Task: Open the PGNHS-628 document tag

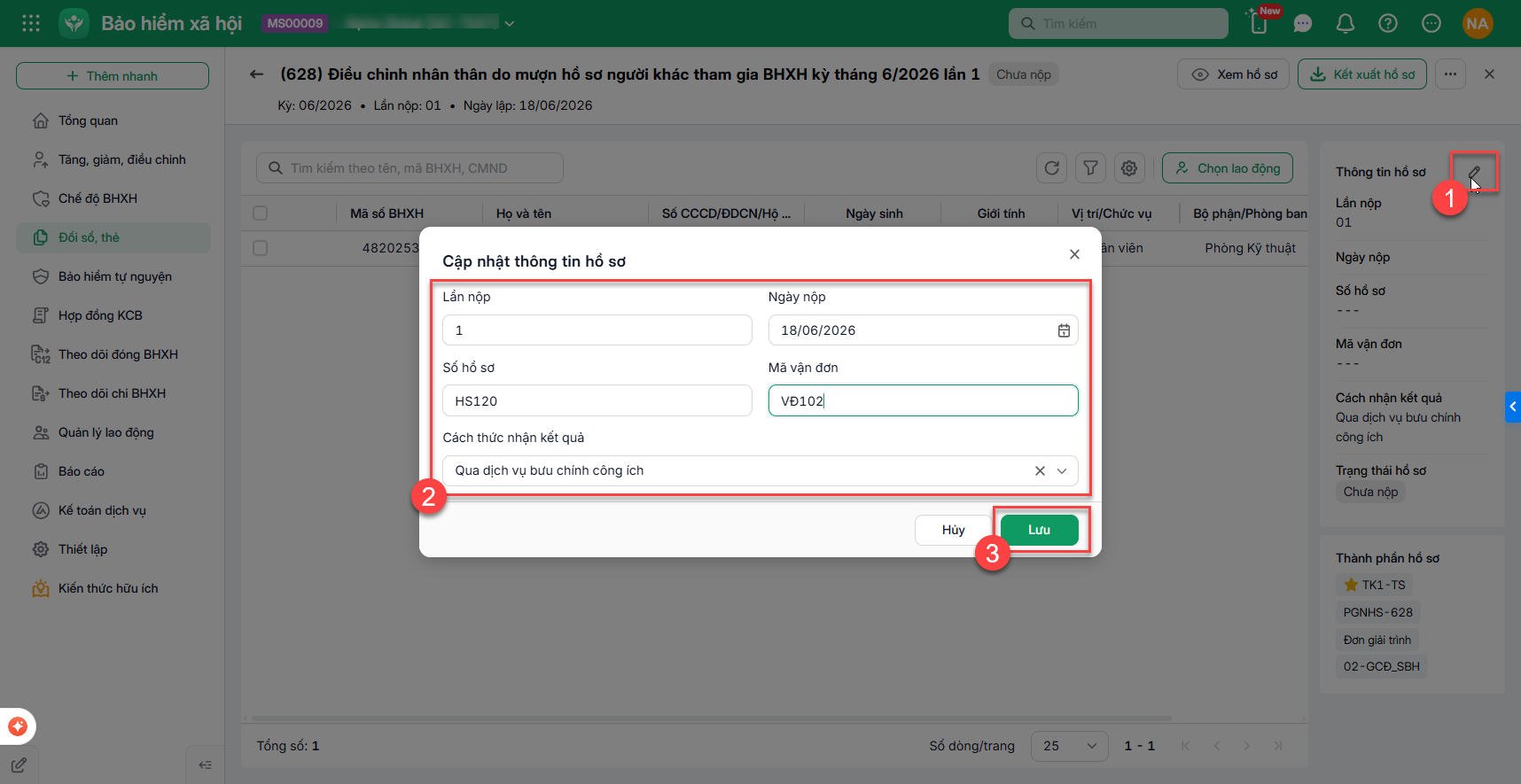Action: click(x=1378, y=612)
